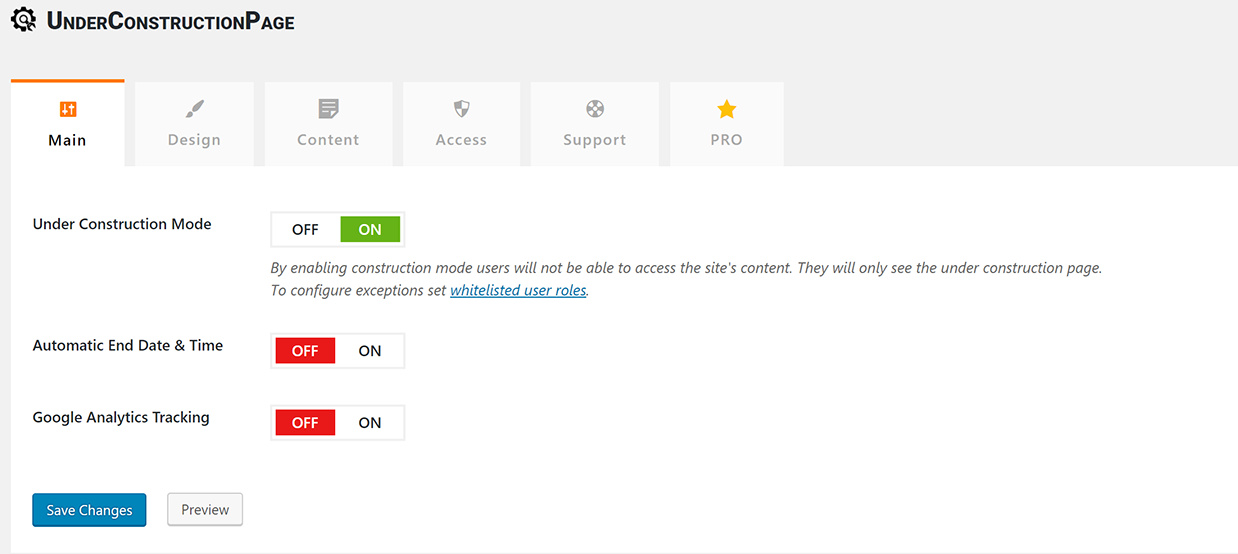The image size is (1238, 554).
Task: Select ON for Under Construction Mode
Action: 370,230
